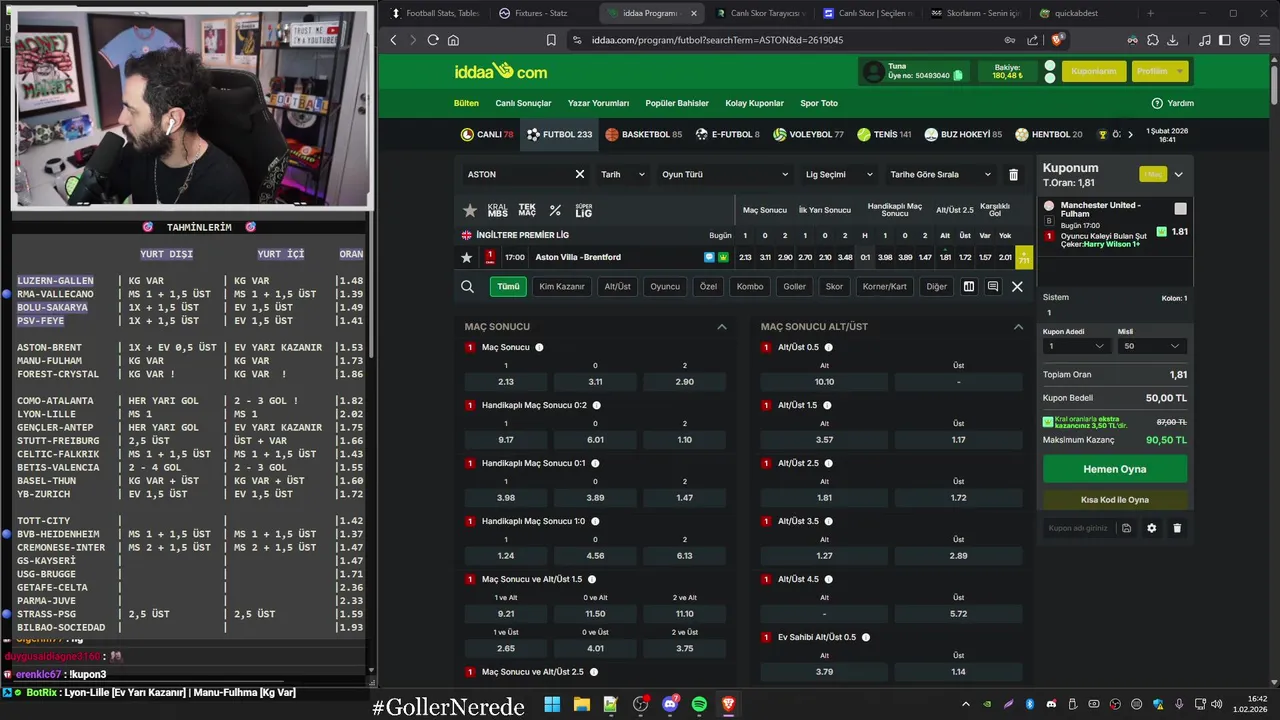Viewport: 1280px width, 720px height.
Task: Favorite the Aston Villa - Brentford match star
Action: 466,257
